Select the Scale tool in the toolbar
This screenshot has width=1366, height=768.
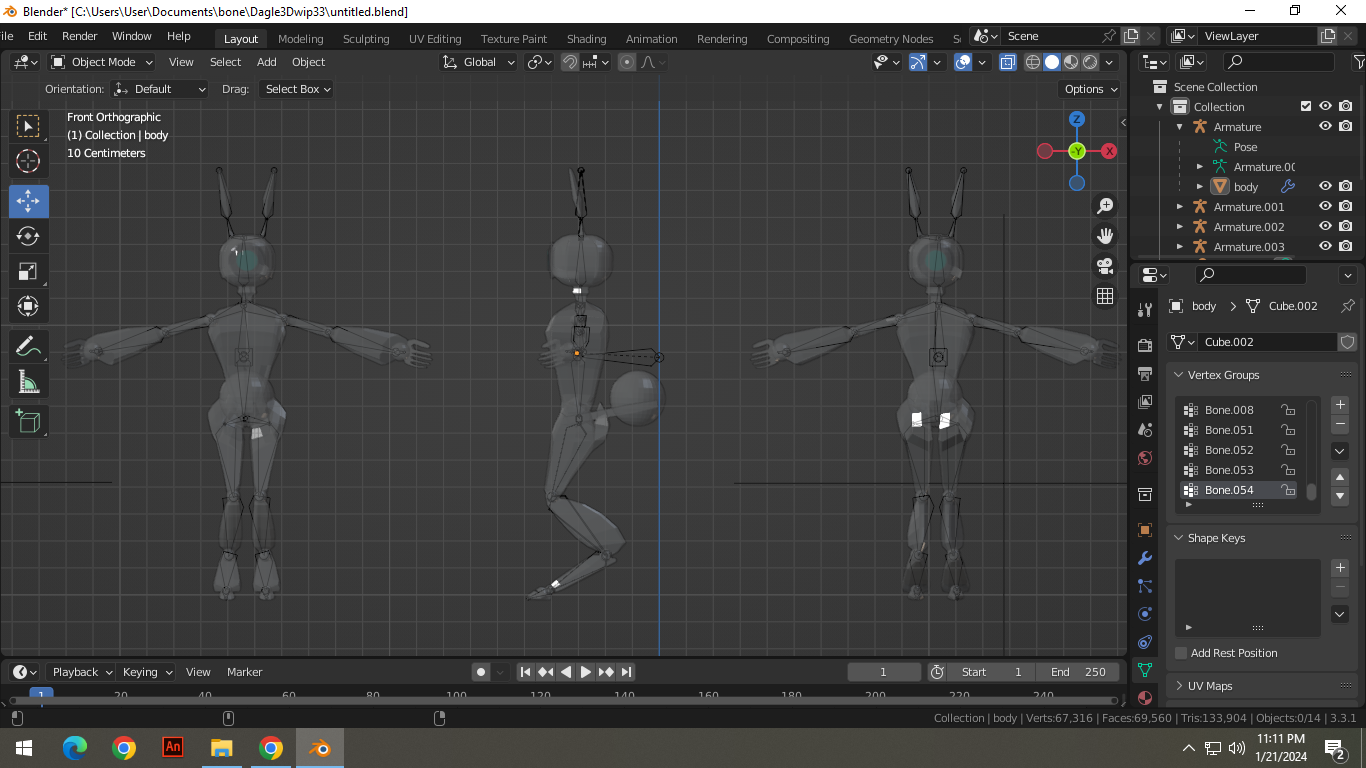click(x=28, y=271)
